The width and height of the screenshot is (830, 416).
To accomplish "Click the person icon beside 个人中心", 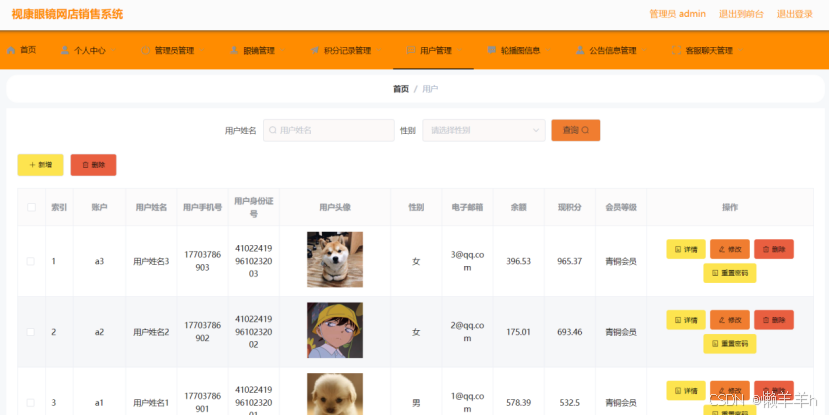I will [65, 50].
